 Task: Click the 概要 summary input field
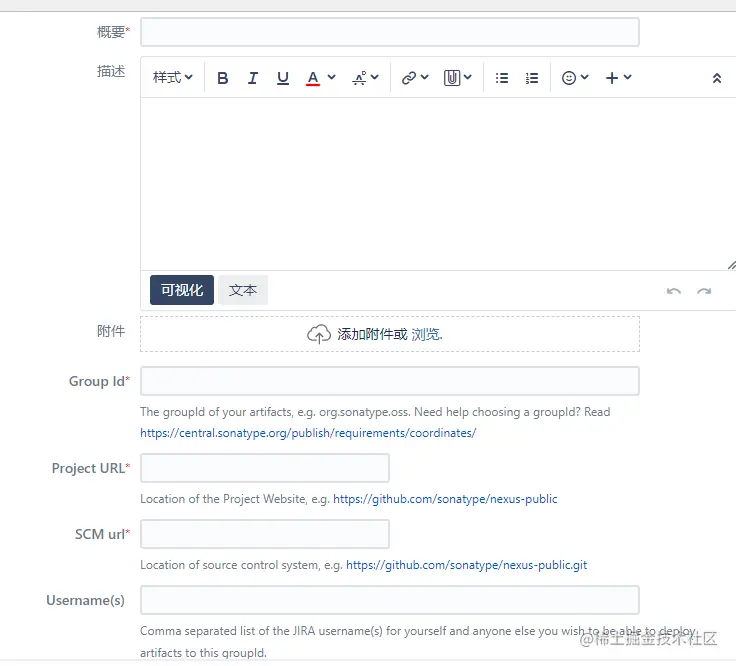pos(390,32)
